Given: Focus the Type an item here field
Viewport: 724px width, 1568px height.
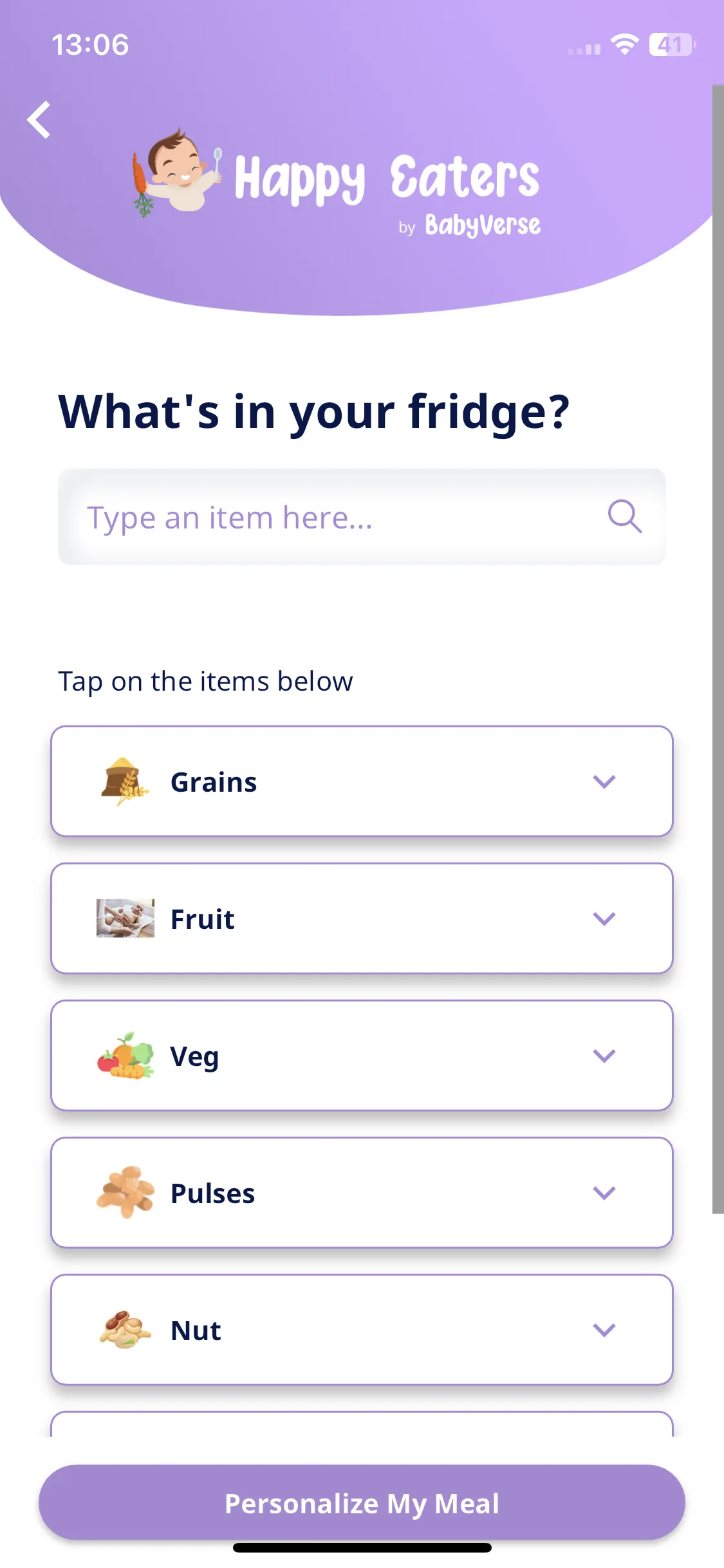Looking at the screenshot, I should click(362, 517).
